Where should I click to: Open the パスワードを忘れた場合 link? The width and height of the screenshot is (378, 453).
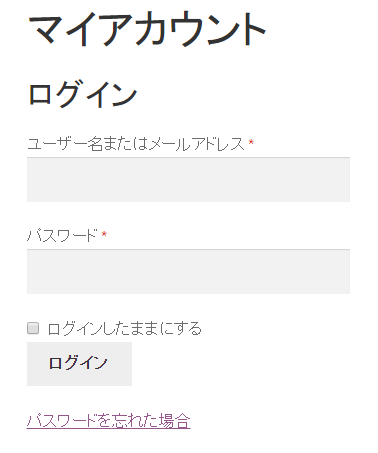pyautogui.click(x=108, y=420)
